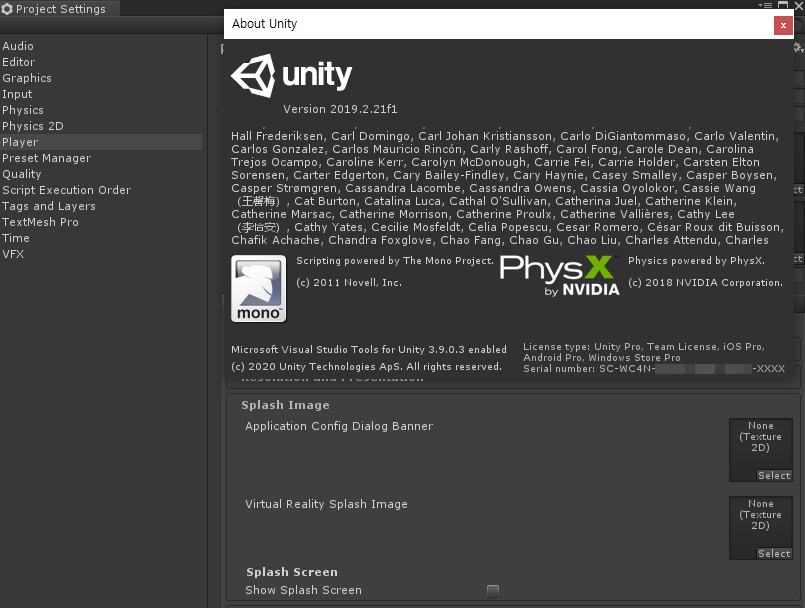The width and height of the screenshot is (805, 608).
Task: Click the (c) 2018 NVIDIA Corporation text
Action: 705,283
